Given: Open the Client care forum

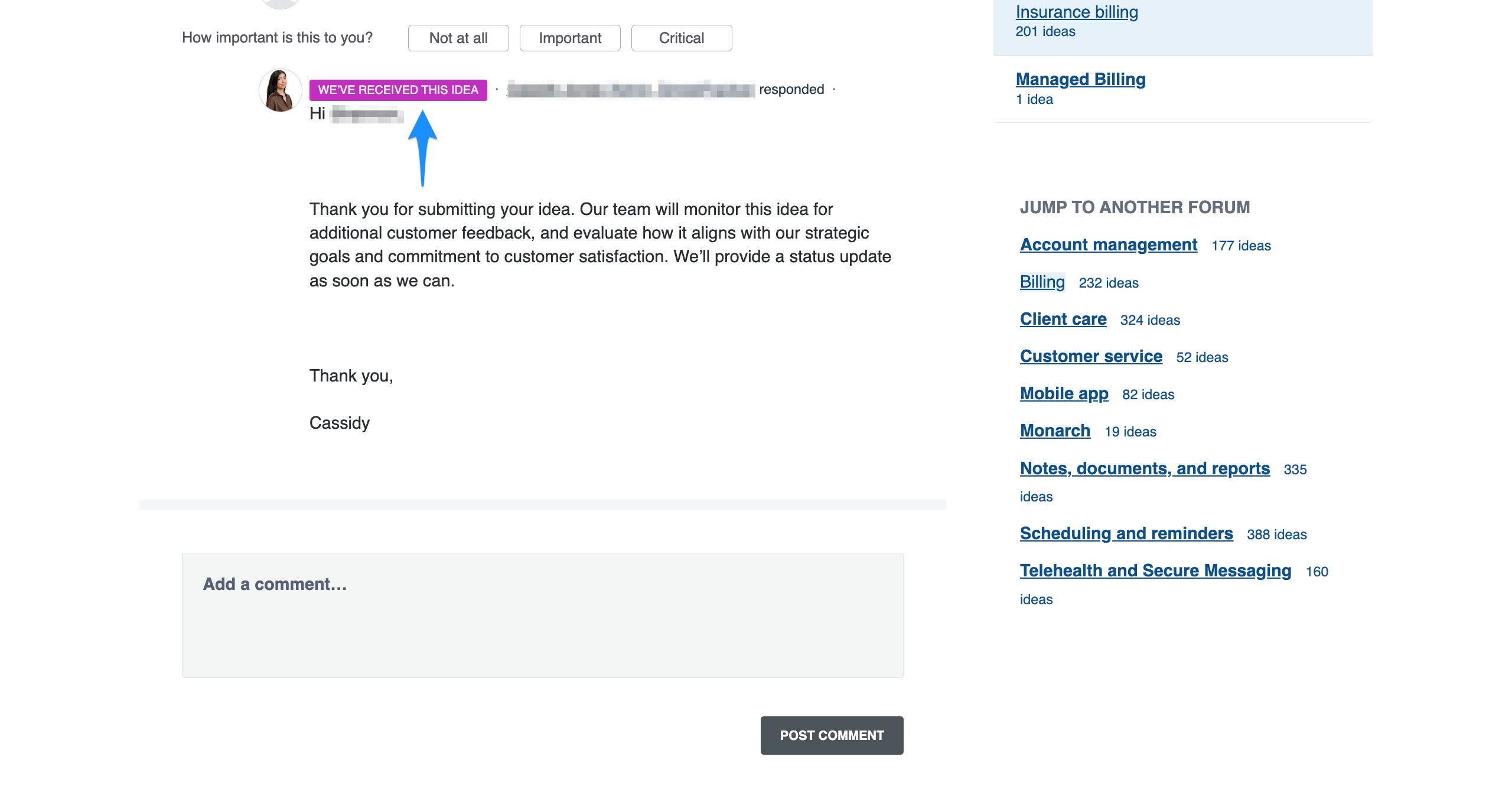Looking at the screenshot, I should (x=1063, y=319).
